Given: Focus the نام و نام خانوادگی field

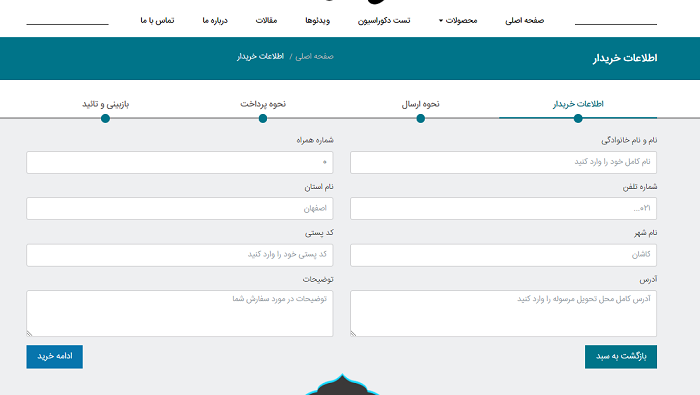Looking at the screenshot, I should point(504,162).
